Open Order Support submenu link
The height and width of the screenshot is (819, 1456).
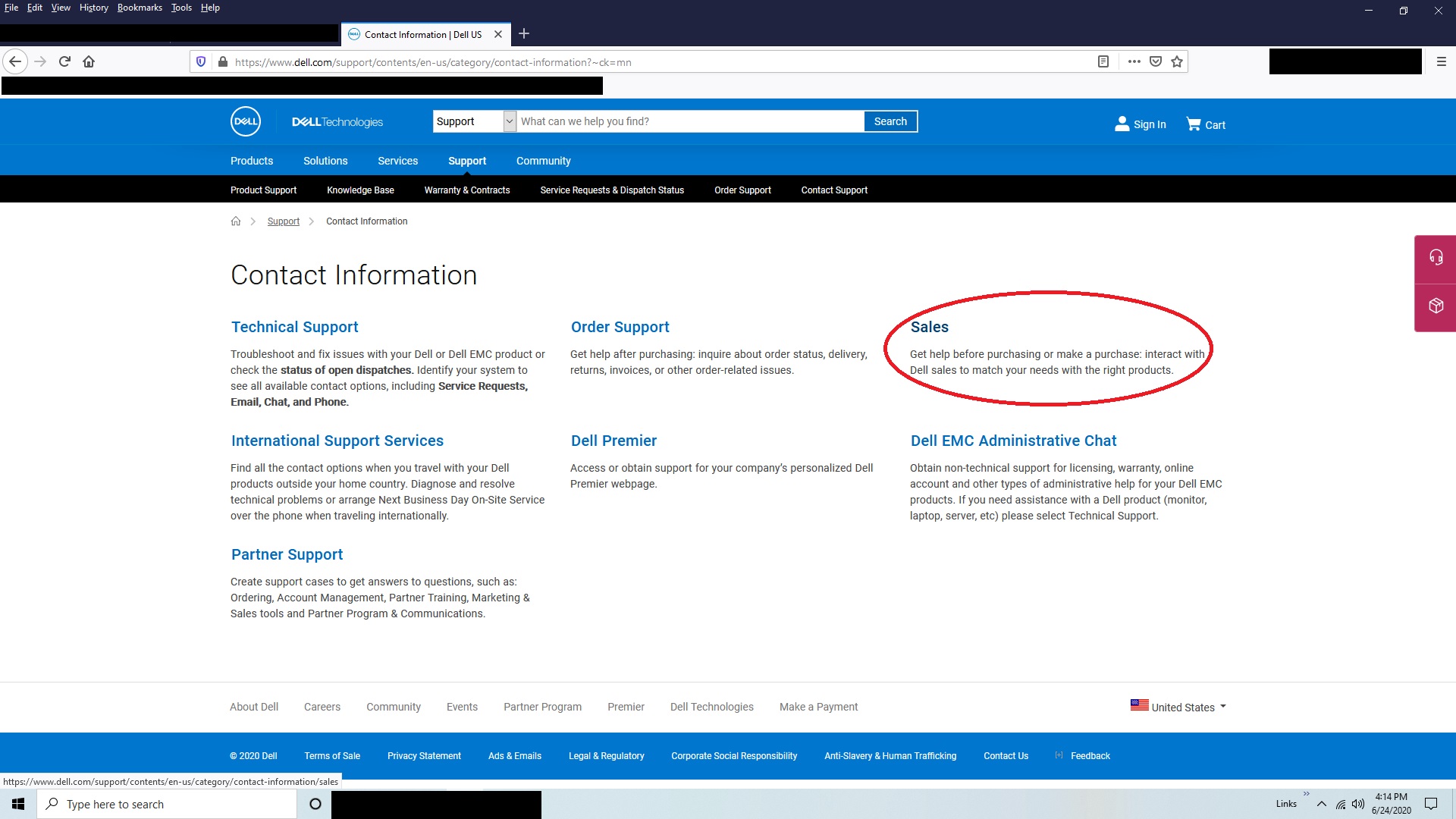(x=742, y=190)
